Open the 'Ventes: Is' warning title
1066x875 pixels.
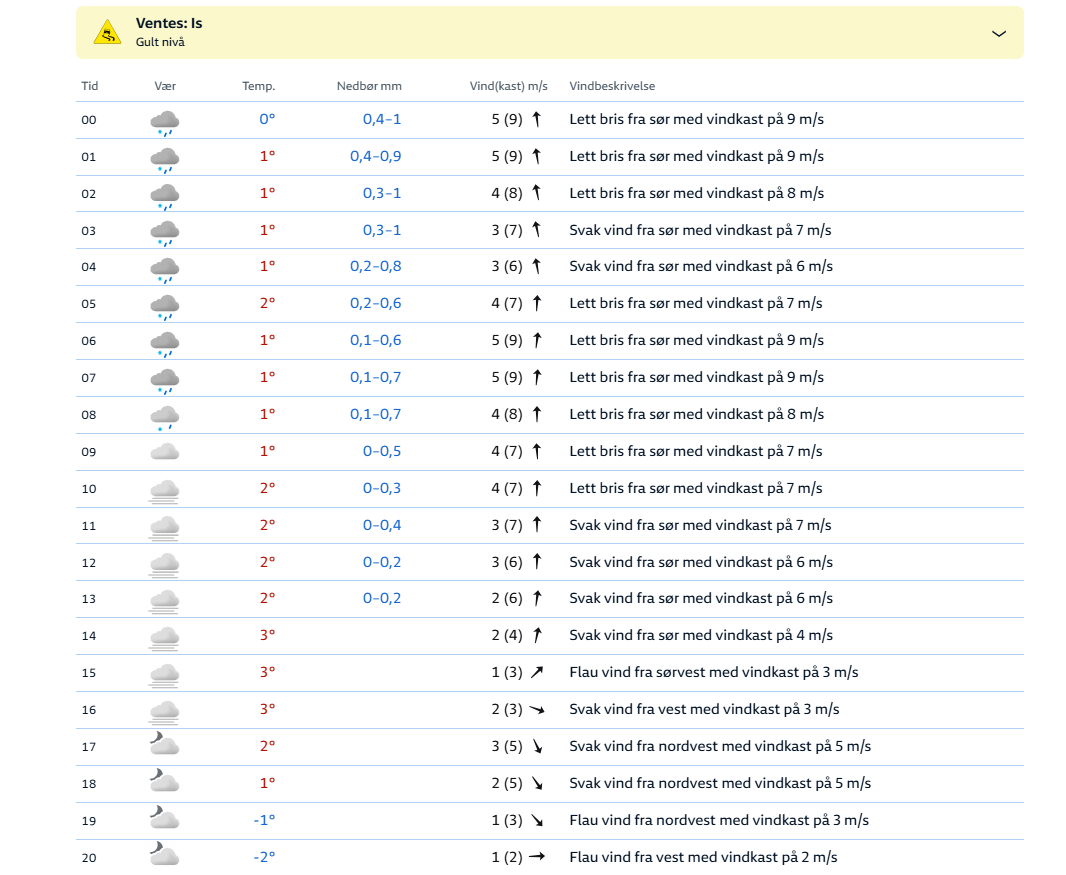[168, 23]
